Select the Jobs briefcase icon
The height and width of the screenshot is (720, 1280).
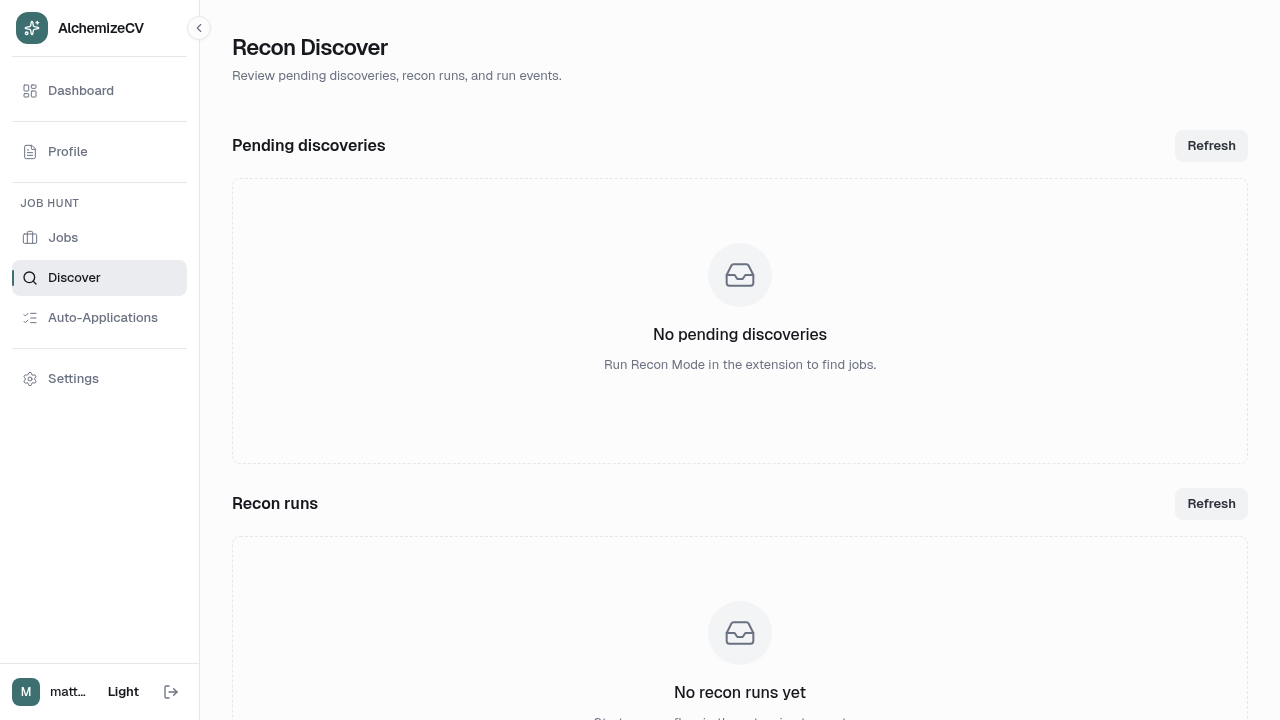(x=30, y=238)
